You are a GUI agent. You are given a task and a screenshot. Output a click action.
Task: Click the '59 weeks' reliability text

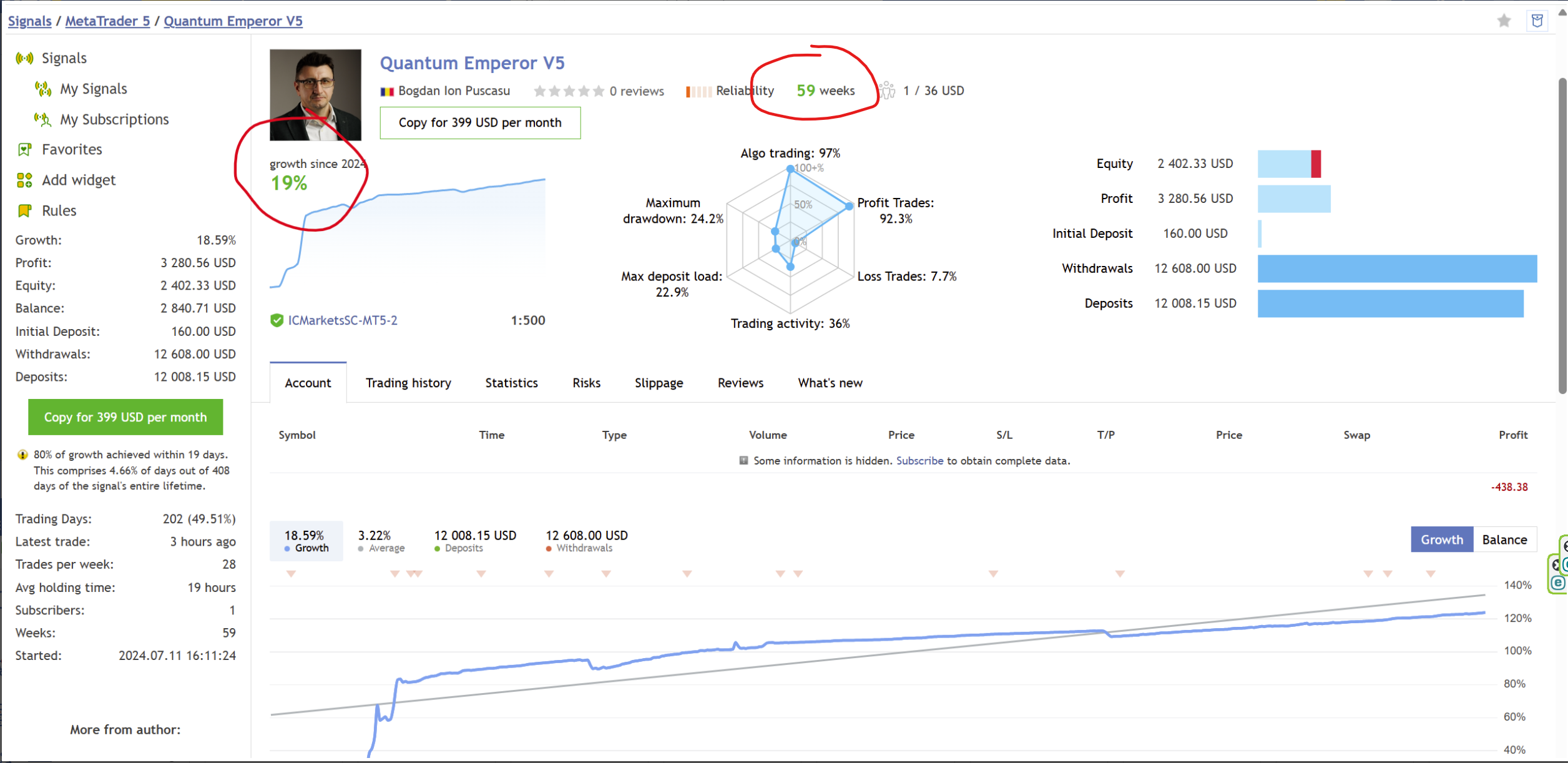tap(825, 91)
